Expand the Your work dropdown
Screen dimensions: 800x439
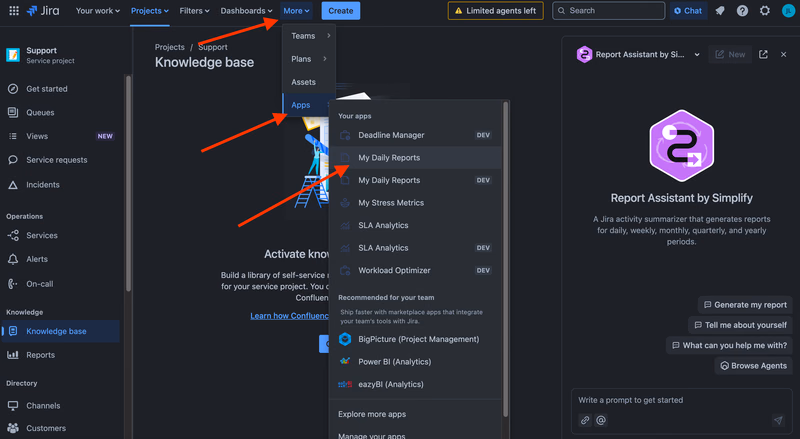click(x=98, y=11)
